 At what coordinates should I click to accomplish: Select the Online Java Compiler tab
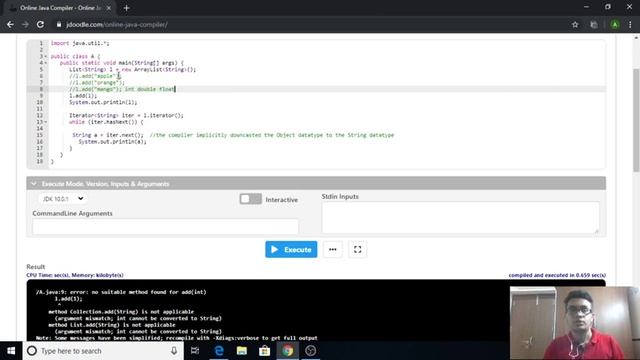pos(60,8)
